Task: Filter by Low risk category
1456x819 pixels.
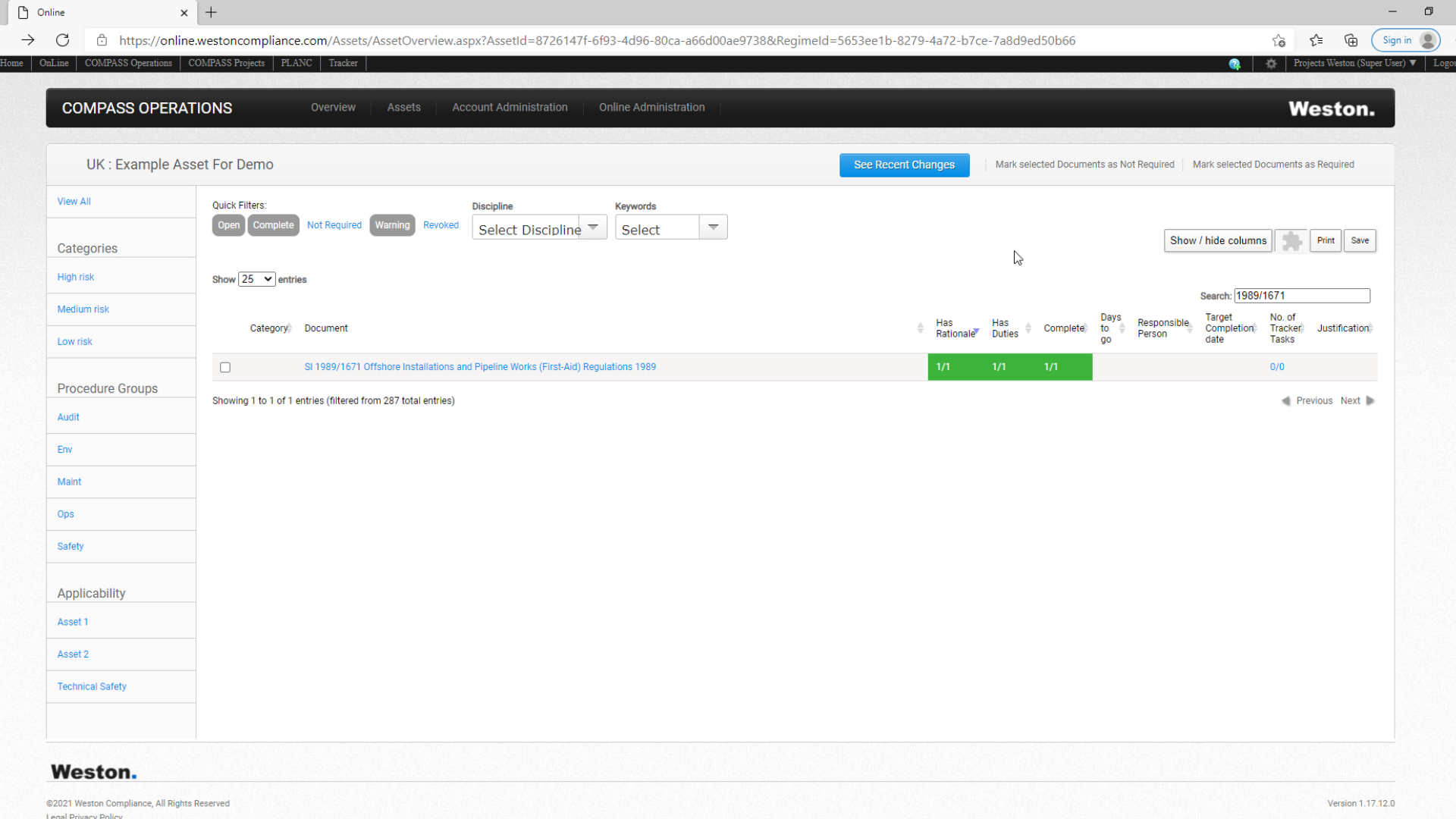Action: tap(74, 342)
